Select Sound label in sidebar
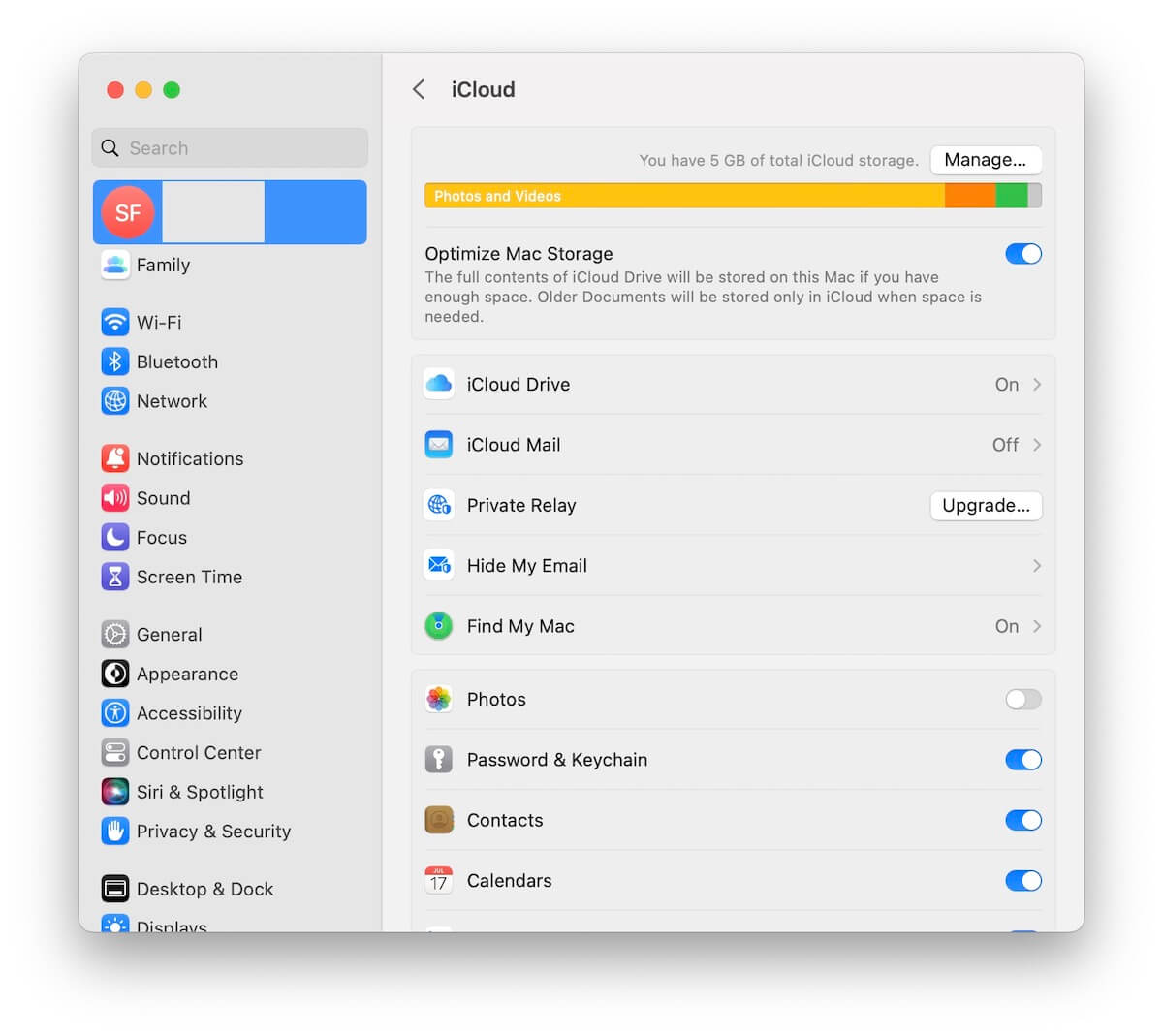 click(163, 498)
